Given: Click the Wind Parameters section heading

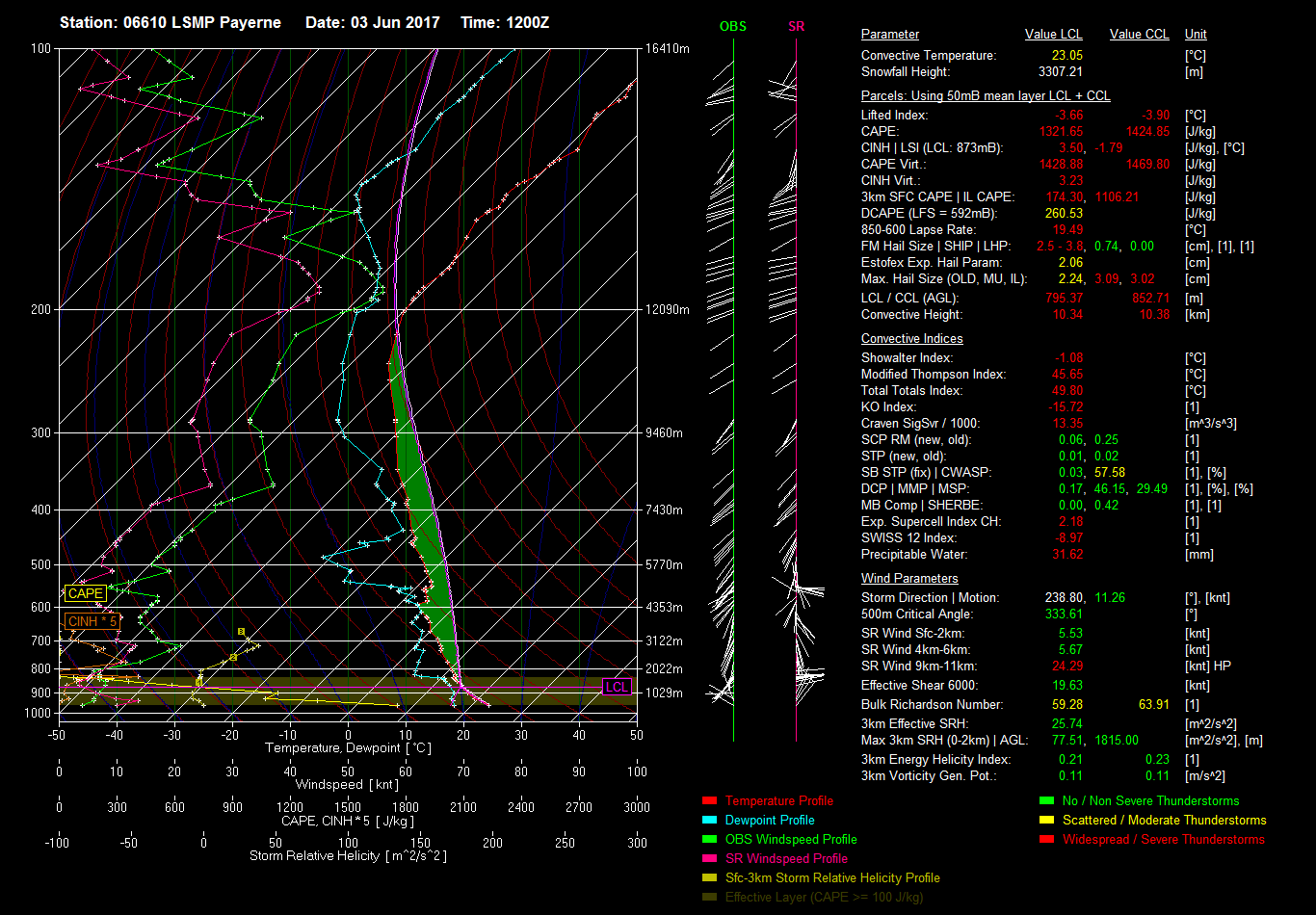Looking at the screenshot, I should (x=909, y=579).
